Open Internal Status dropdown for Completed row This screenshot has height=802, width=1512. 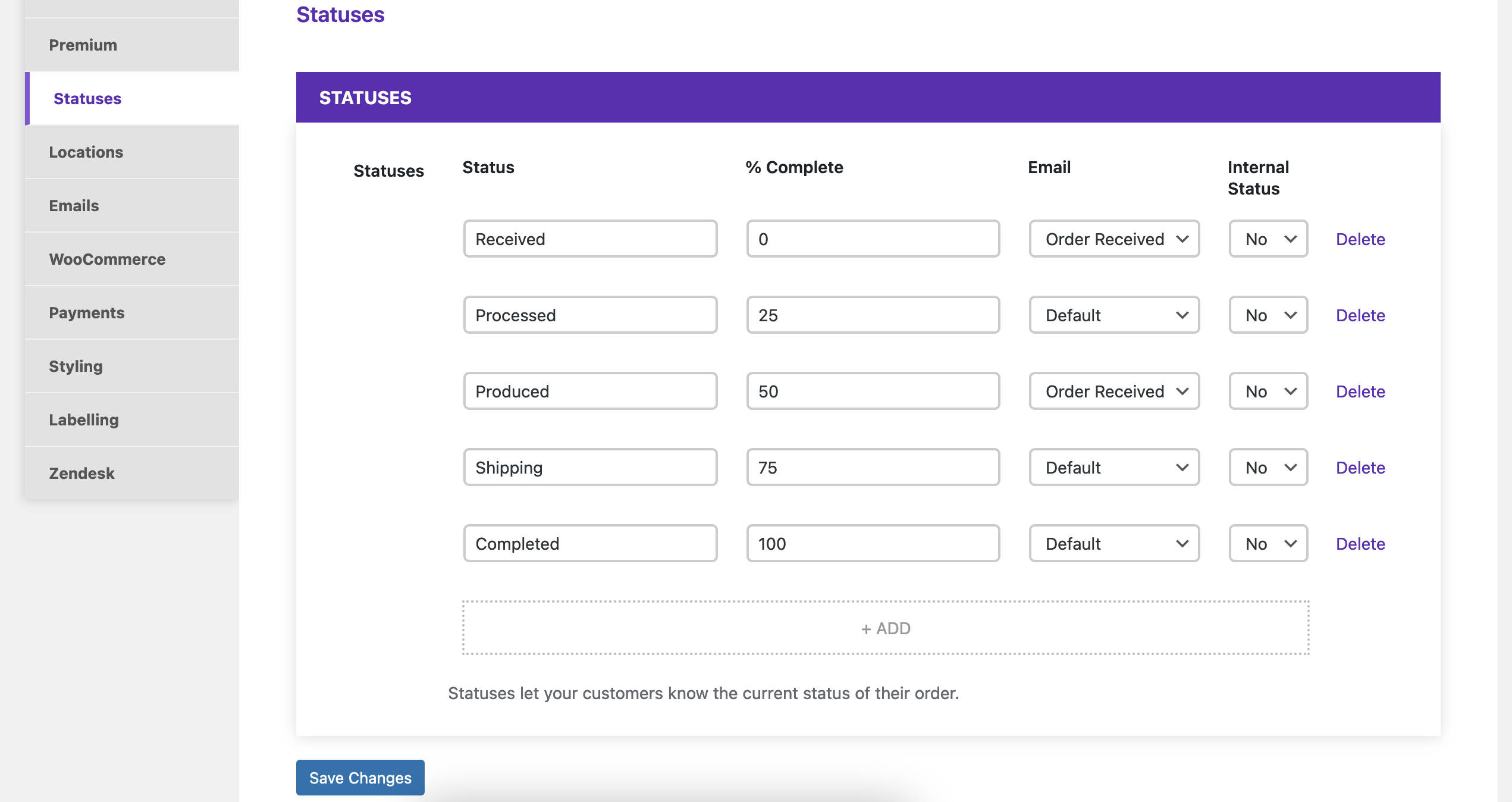[1268, 543]
